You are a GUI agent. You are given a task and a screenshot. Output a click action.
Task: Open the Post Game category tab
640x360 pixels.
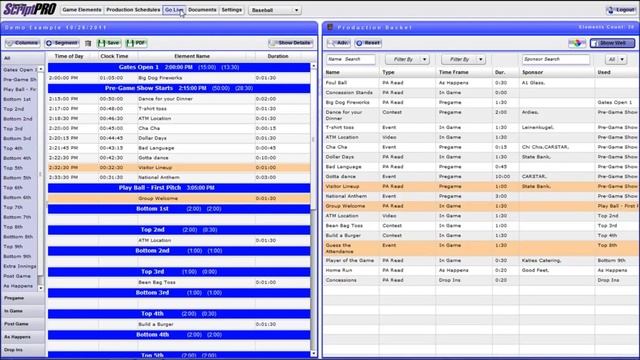[x=23, y=324]
